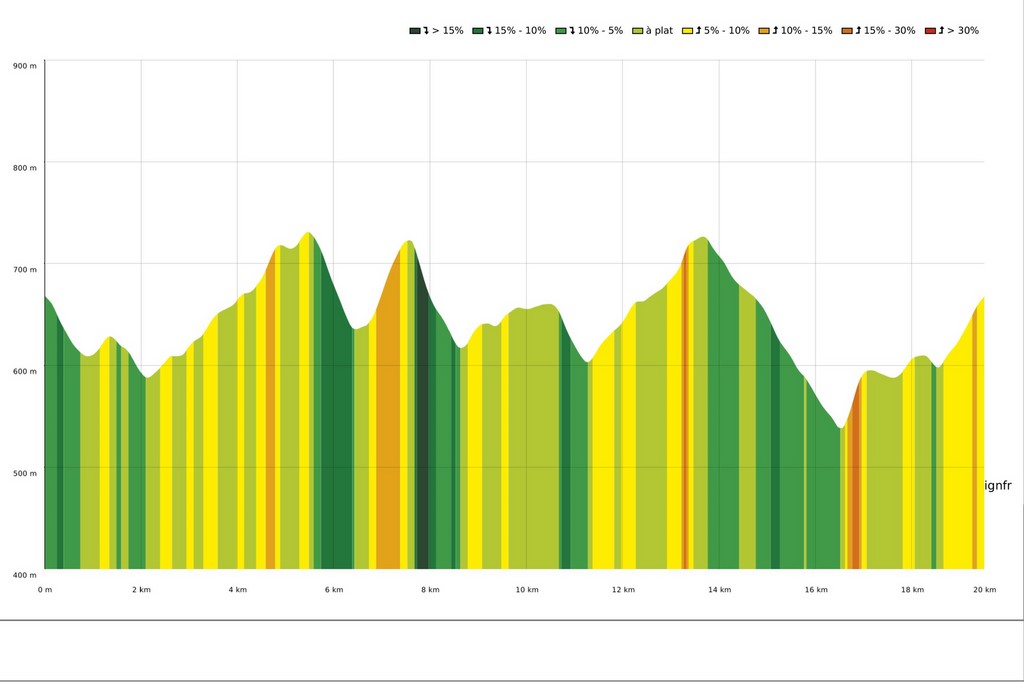This screenshot has height=682, width=1024.
Task: Click the '10% - 5%' descent legend swatch
Action: coord(561,31)
